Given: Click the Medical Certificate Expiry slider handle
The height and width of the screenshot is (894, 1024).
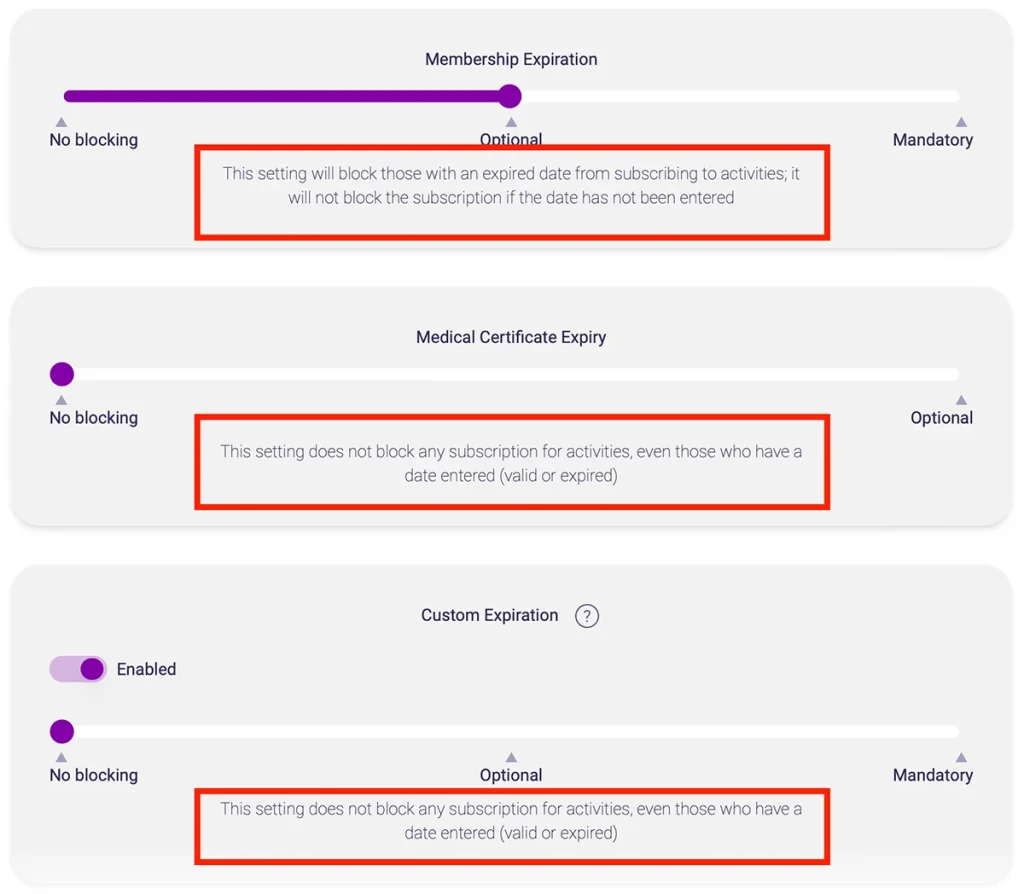Looking at the screenshot, I should [62, 375].
